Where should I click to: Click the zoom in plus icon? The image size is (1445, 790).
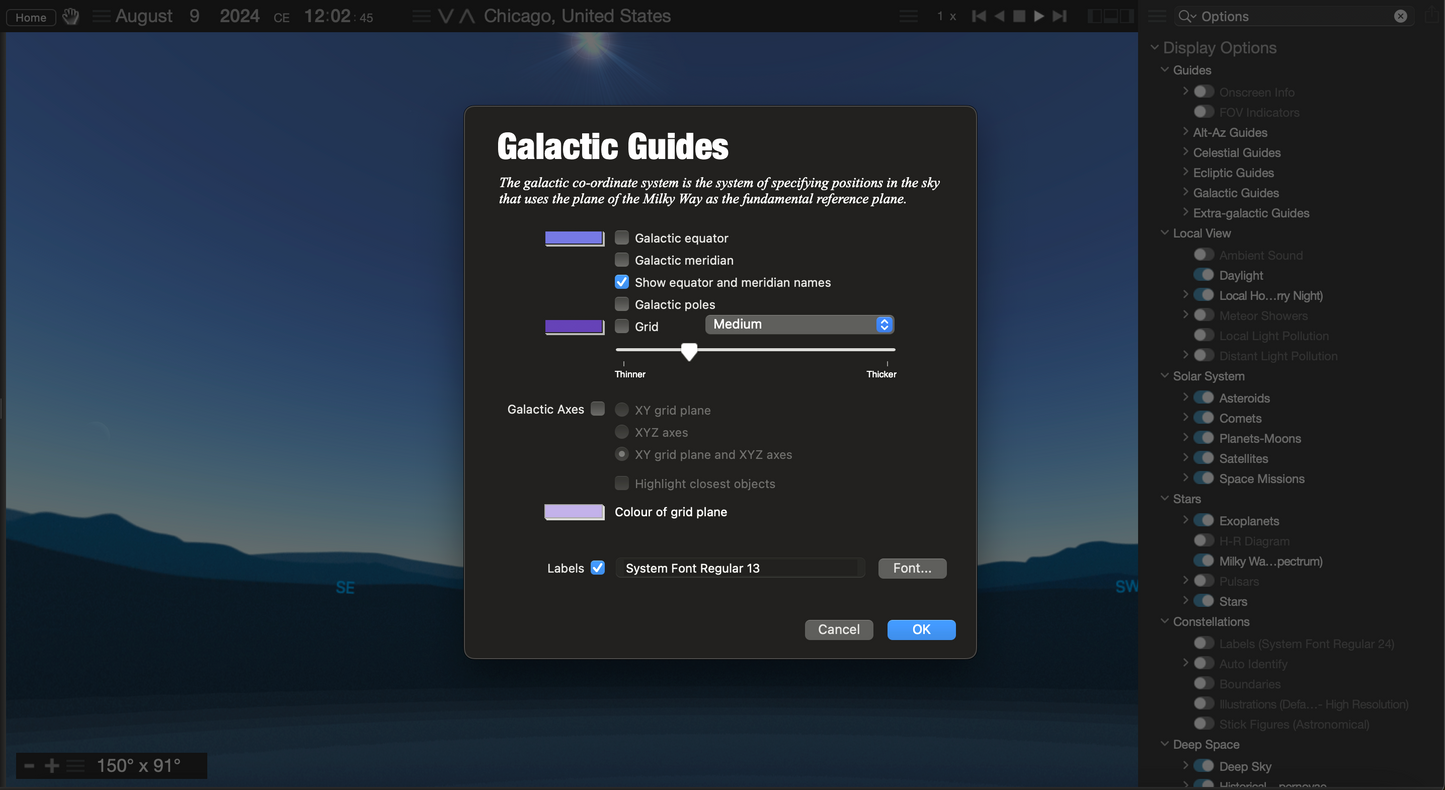click(x=52, y=766)
